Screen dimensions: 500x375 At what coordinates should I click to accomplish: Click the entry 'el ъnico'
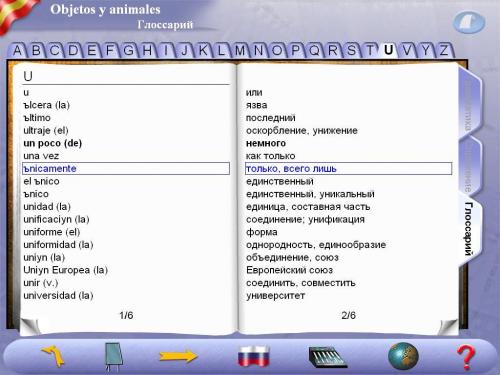tap(42, 181)
